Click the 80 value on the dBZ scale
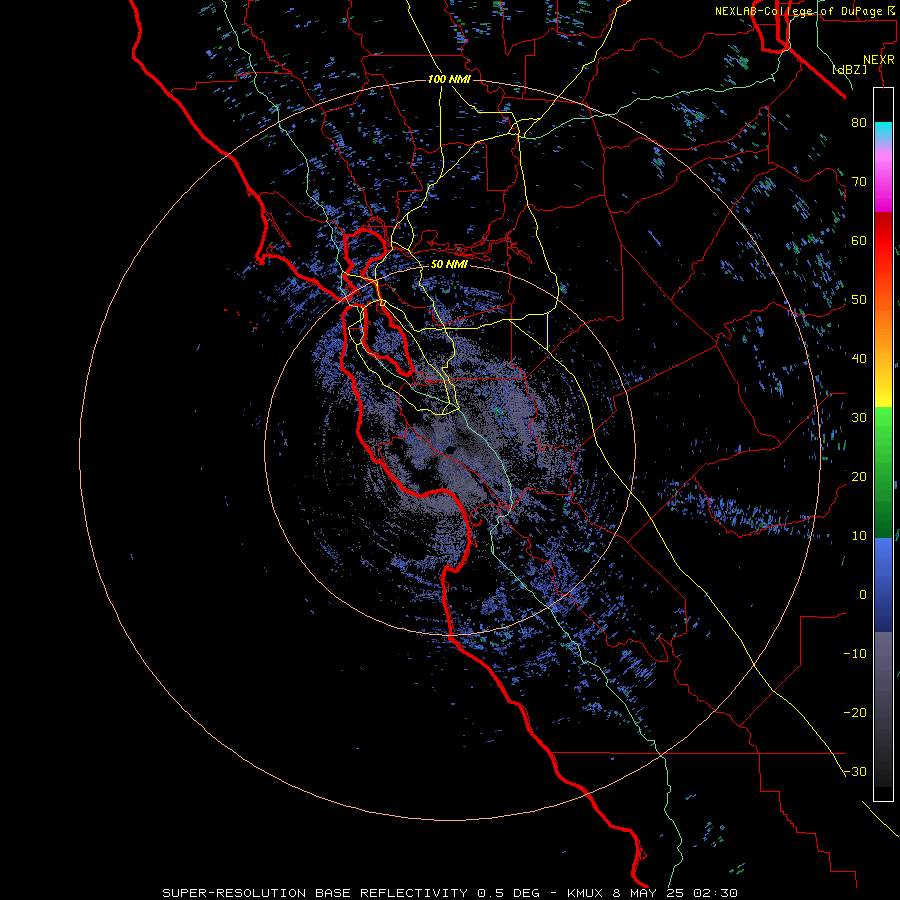The image size is (900, 900). click(x=859, y=123)
